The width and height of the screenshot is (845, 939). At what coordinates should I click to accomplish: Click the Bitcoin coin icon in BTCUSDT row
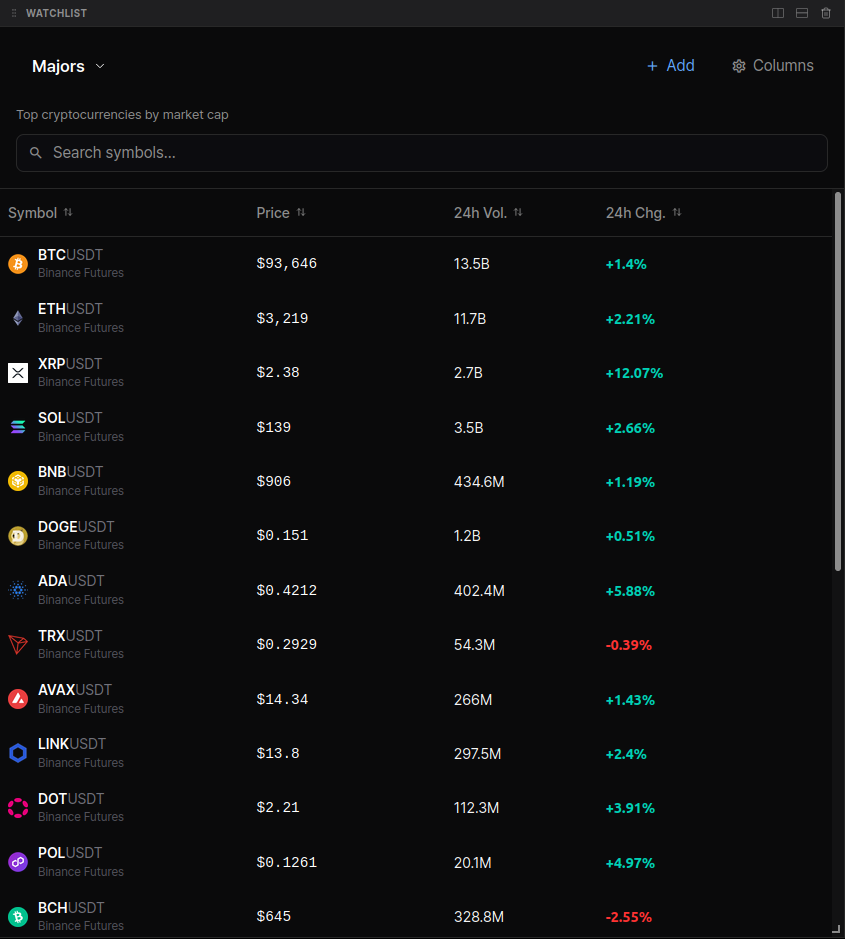tap(17, 263)
